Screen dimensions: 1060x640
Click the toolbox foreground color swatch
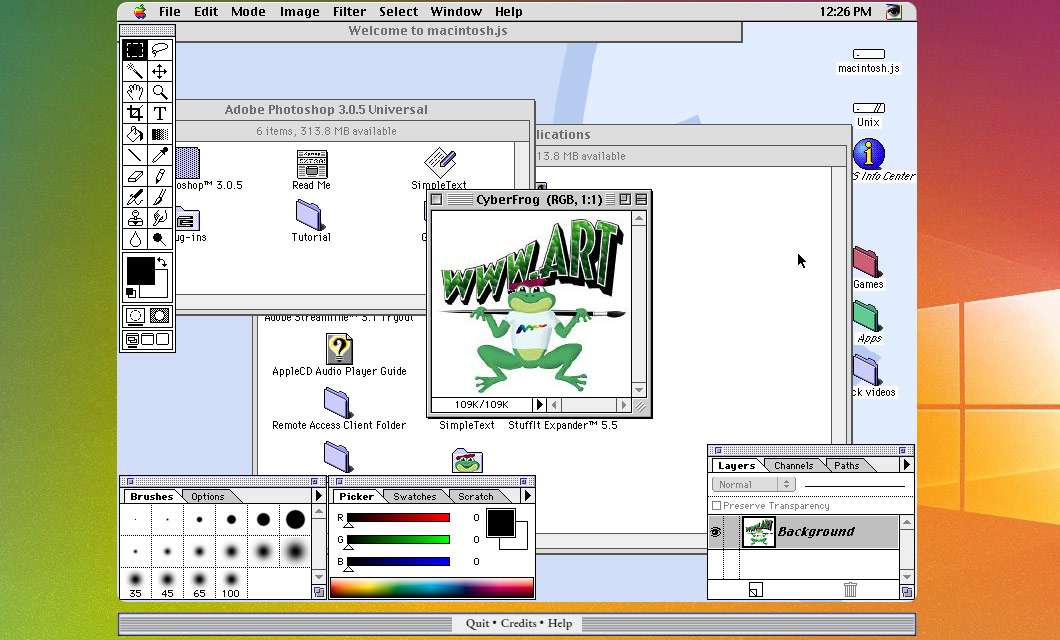(x=140, y=270)
